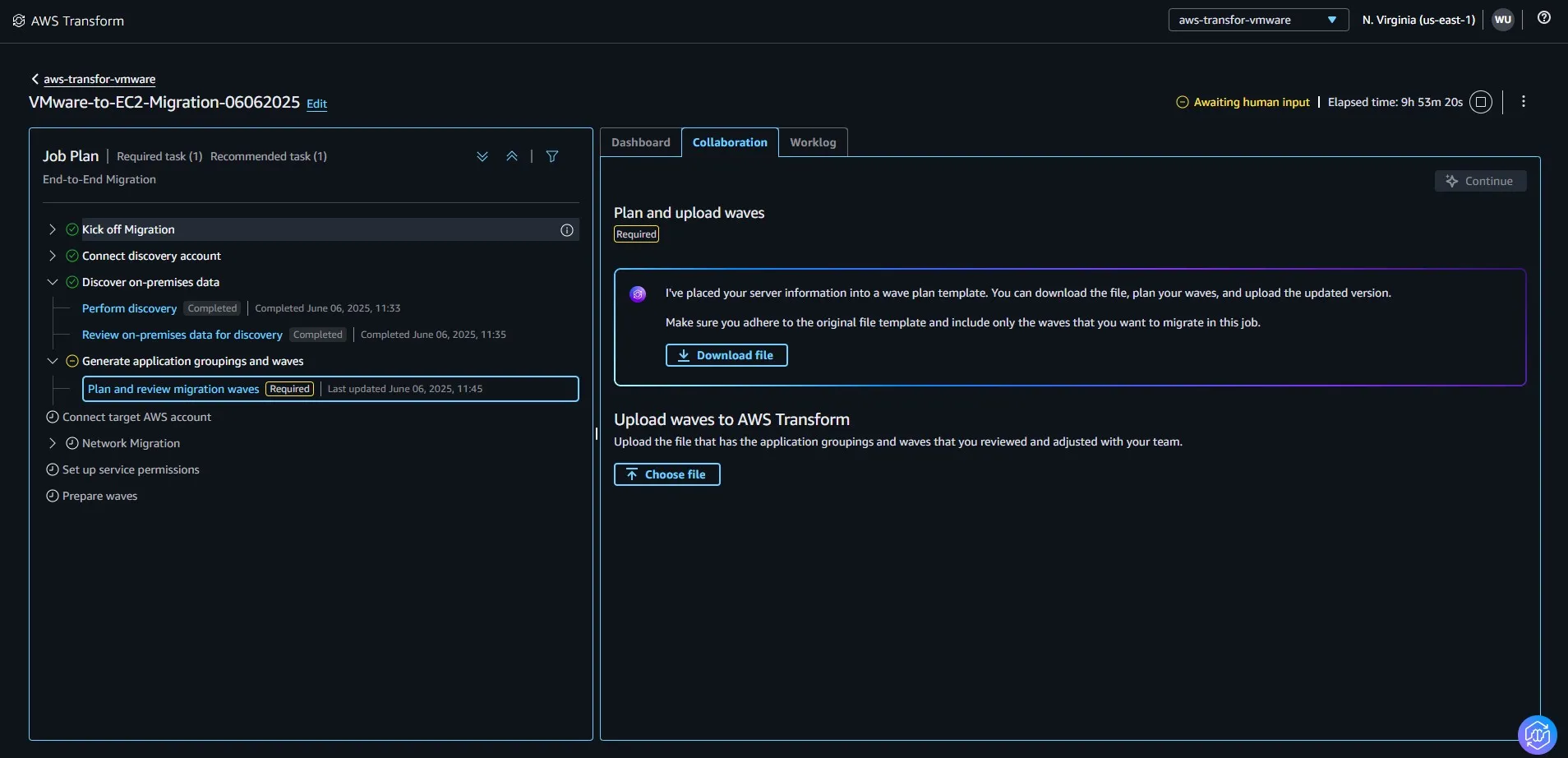Open the job plan filter icon
1568x758 pixels.
click(552, 156)
